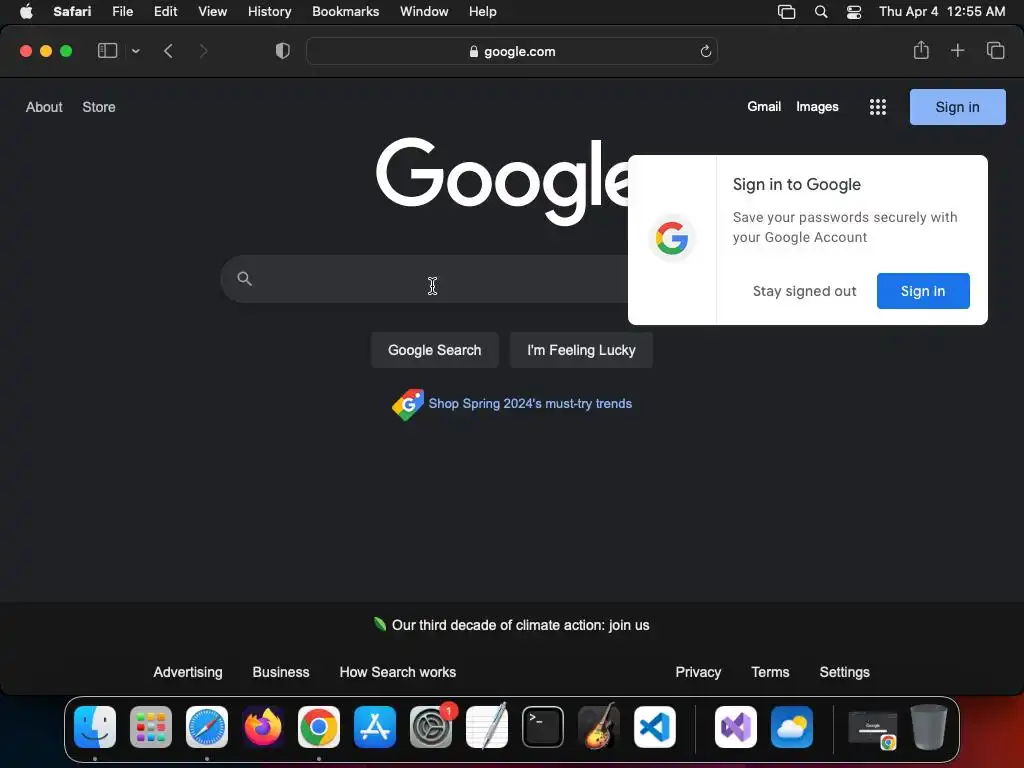The height and width of the screenshot is (768, 1024).
Task: Show tab overview icon
Action: [995, 50]
